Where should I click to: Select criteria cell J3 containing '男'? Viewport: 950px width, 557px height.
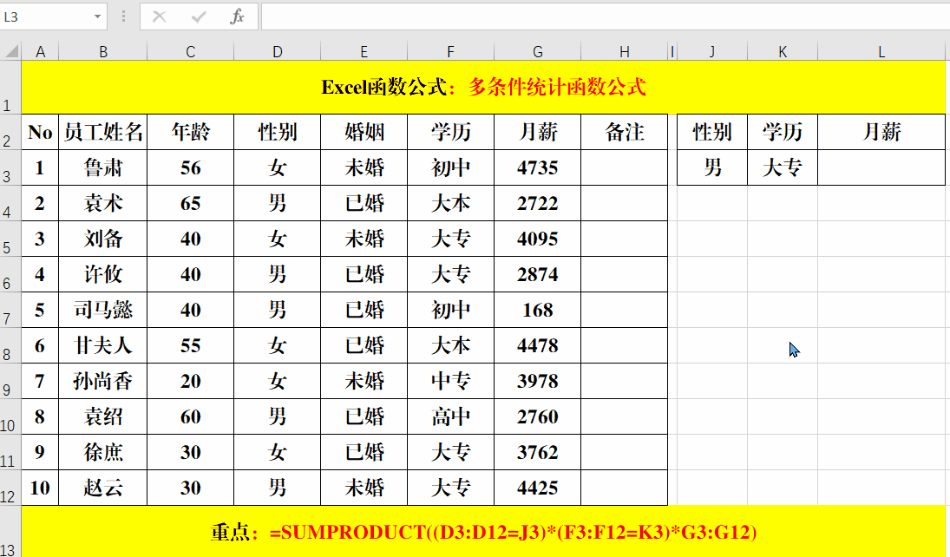tap(712, 167)
